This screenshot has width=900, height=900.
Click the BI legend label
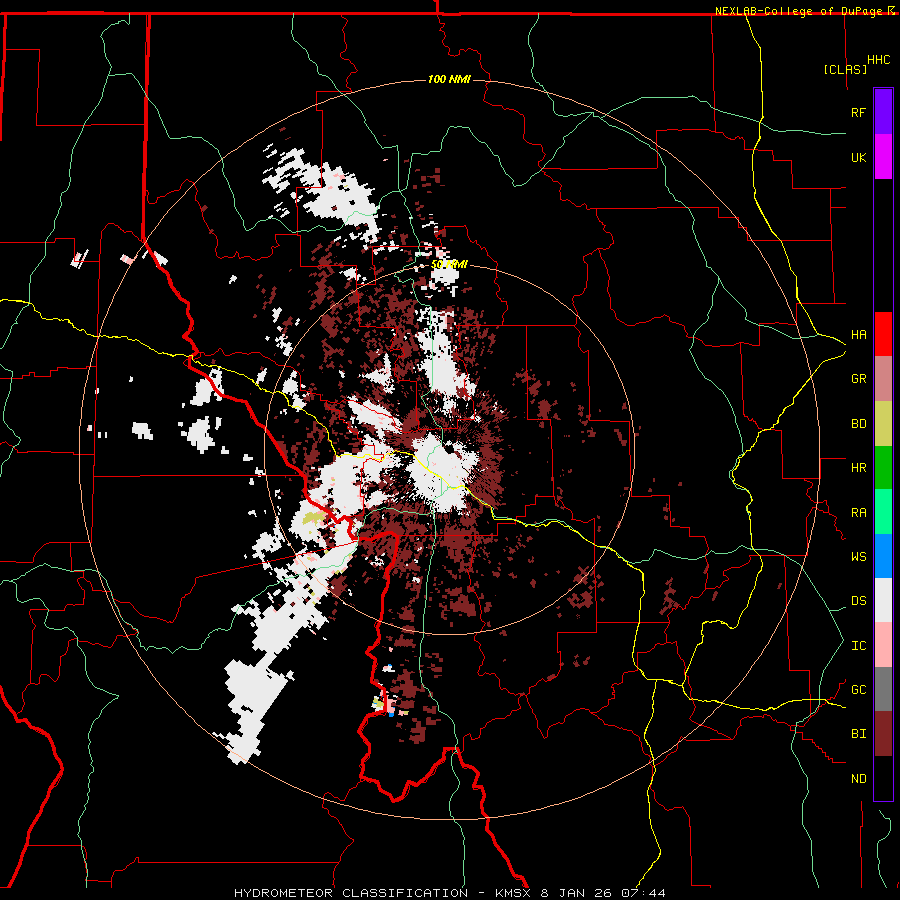(x=858, y=734)
